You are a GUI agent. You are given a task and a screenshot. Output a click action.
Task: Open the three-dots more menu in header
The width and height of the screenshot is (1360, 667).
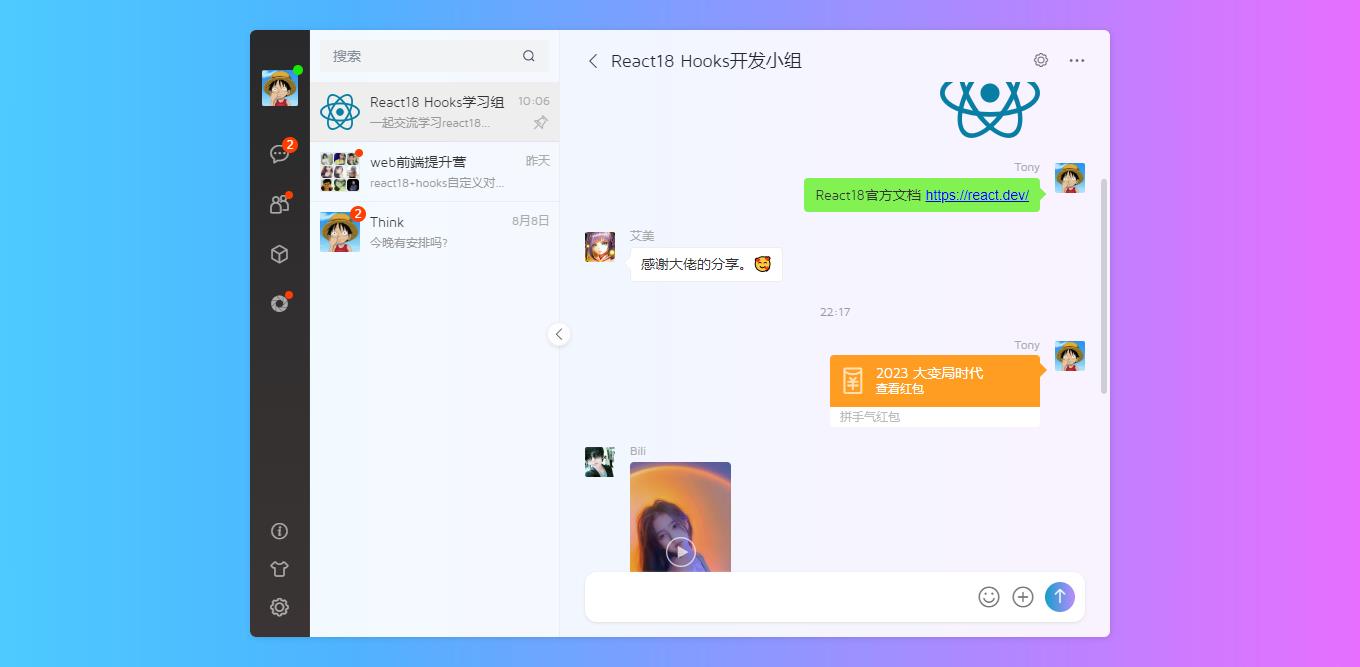pyautogui.click(x=1076, y=61)
